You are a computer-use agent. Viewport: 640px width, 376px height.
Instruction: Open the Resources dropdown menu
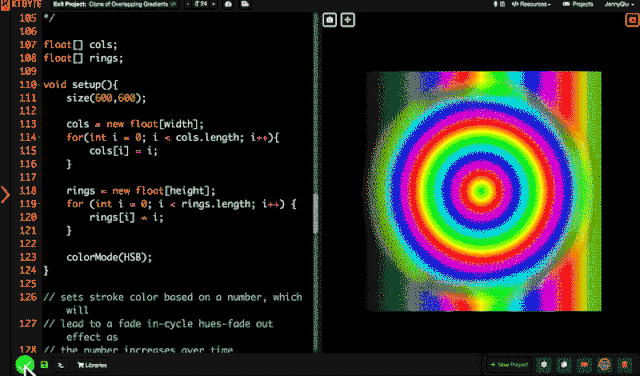click(531, 4)
